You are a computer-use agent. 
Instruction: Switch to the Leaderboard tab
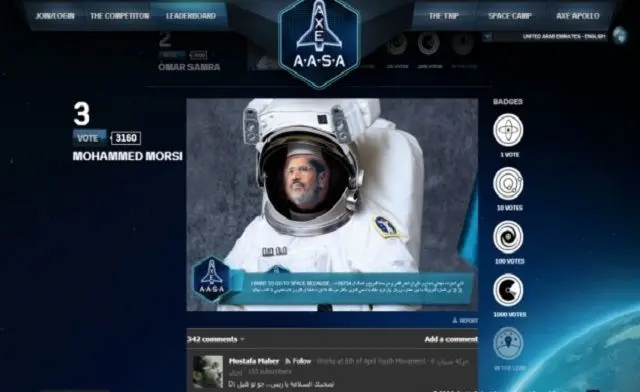(190, 16)
